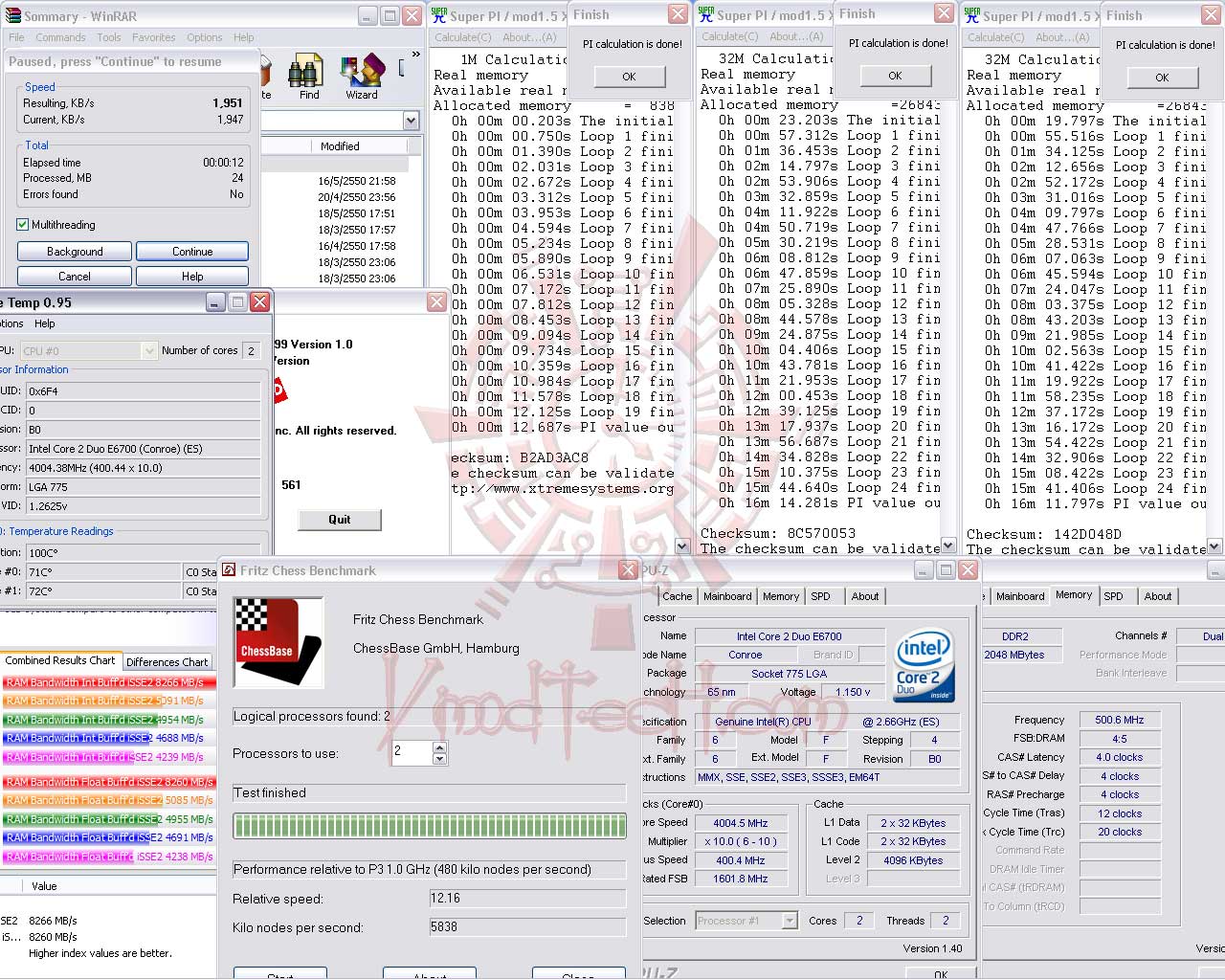1225x980 pixels.
Task: Click the red RAM Bandwidth Int 8266 MB/s bar
Action: pyautogui.click(x=109, y=682)
